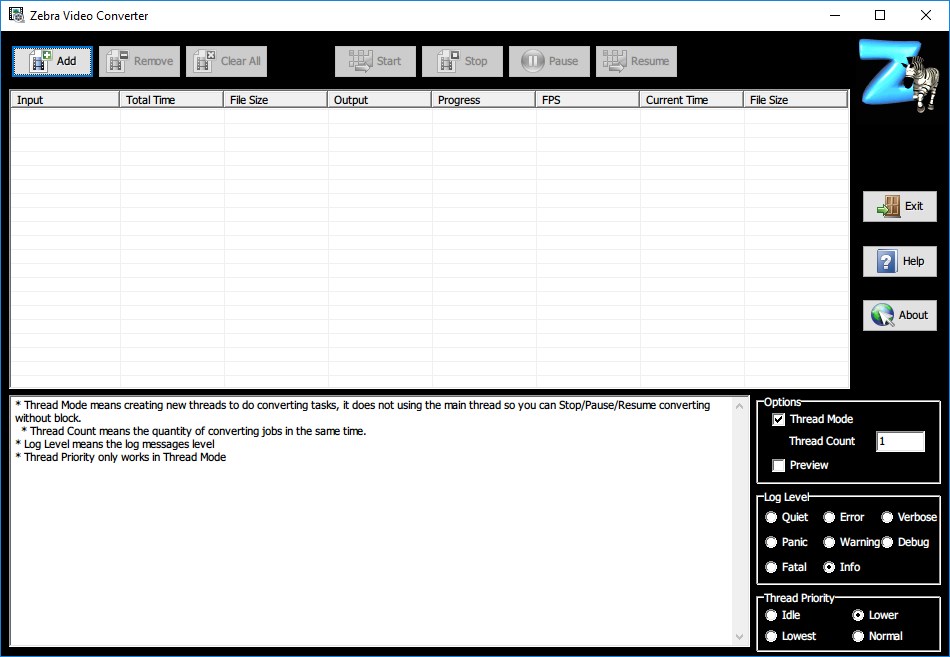The width and height of the screenshot is (950, 657).
Task: Click the "Thread Count means the quantity" log line
Action: tap(194, 432)
